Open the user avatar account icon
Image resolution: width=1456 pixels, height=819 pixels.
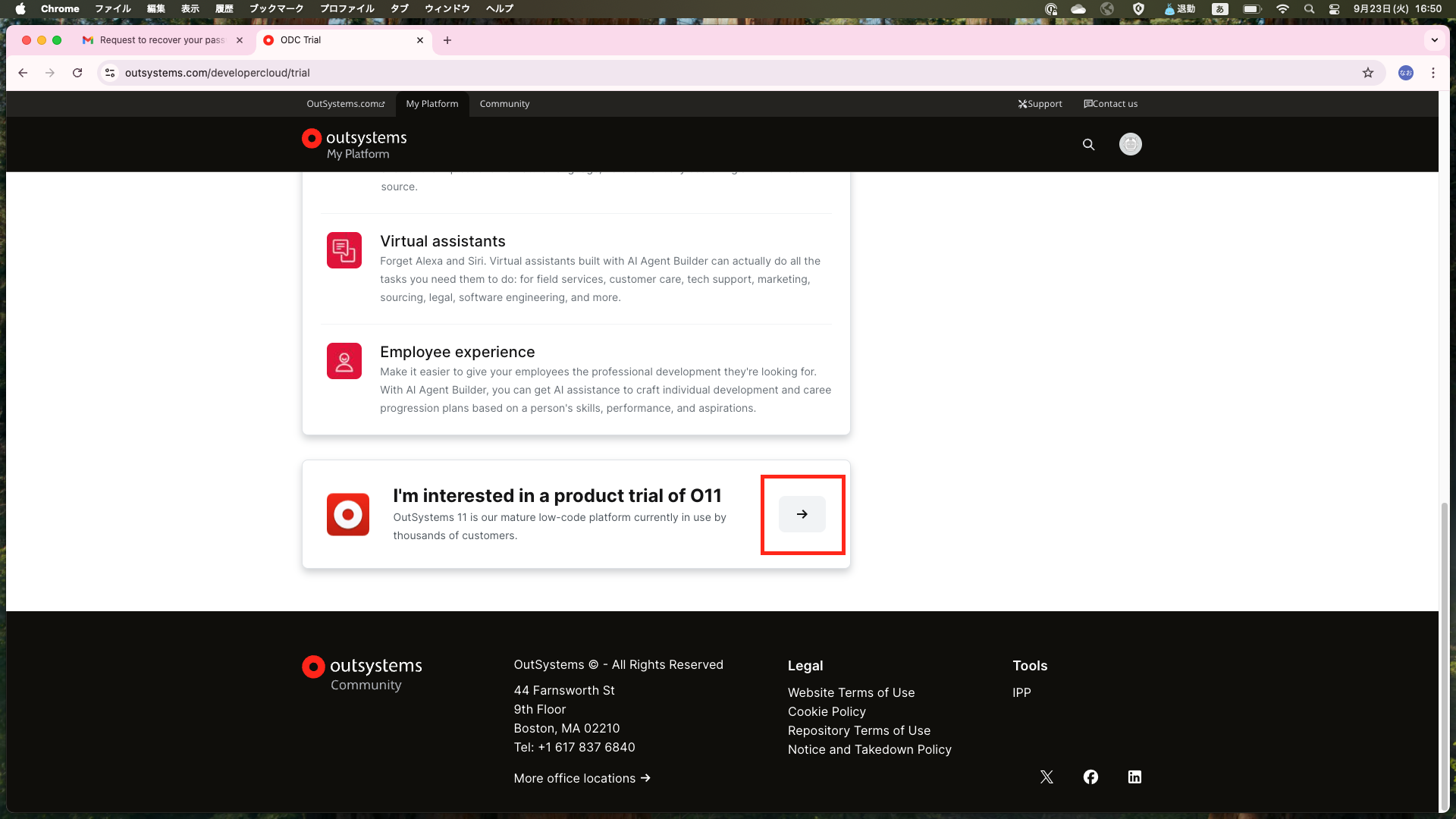click(x=1130, y=144)
